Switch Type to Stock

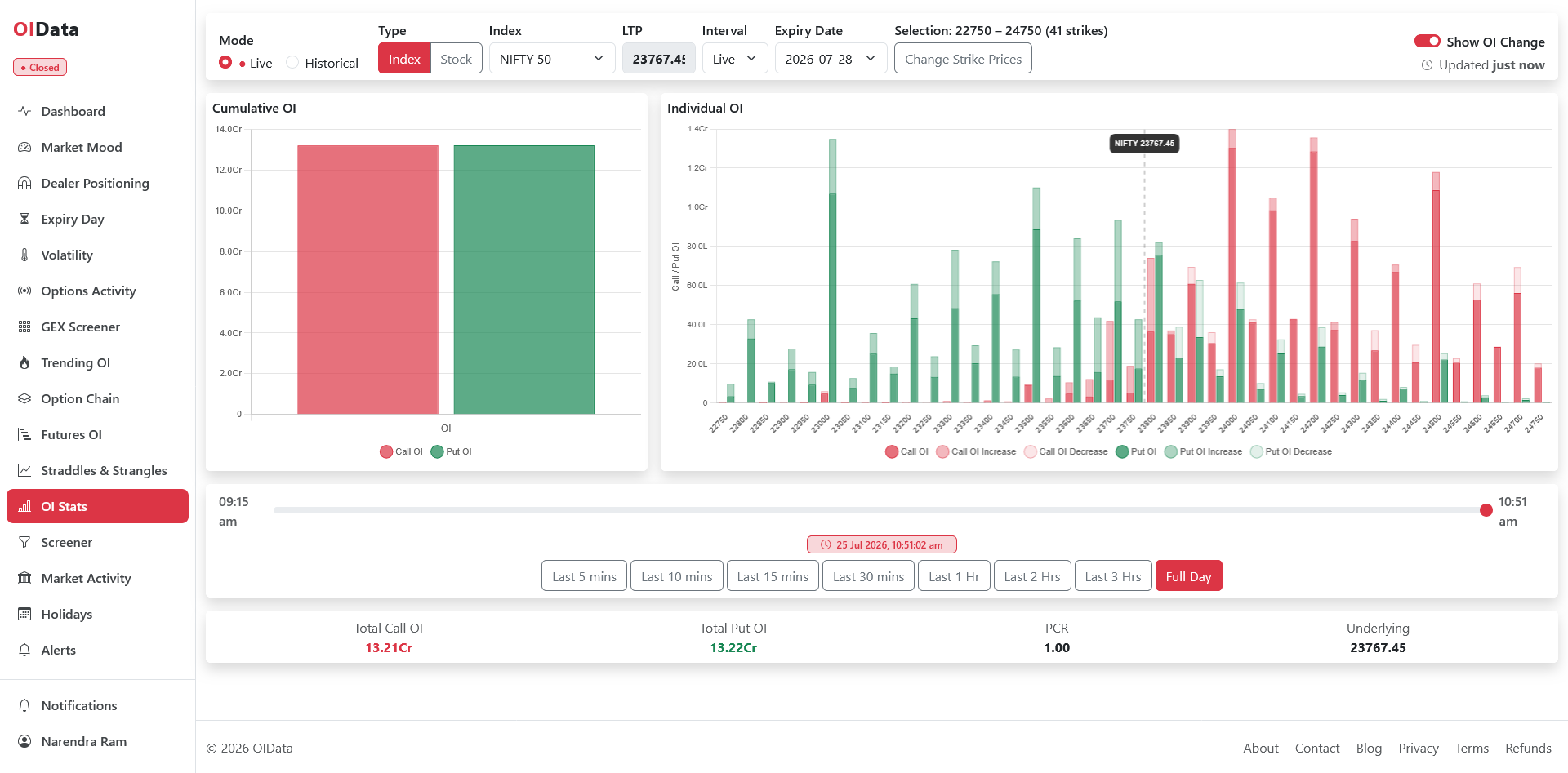pyautogui.click(x=456, y=59)
